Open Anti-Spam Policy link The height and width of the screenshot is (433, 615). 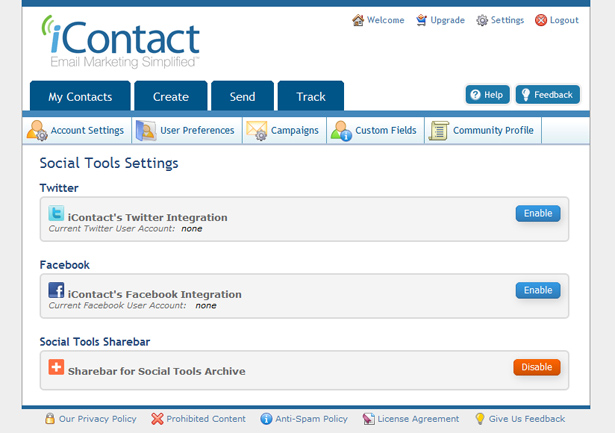(311, 419)
